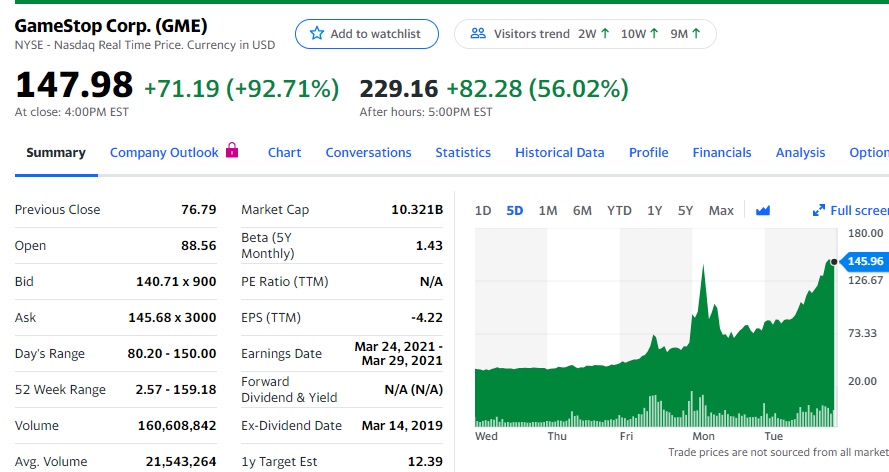The height and width of the screenshot is (472, 889).
Task: Click the Previous Close value 76.79
Action: (198, 210)
